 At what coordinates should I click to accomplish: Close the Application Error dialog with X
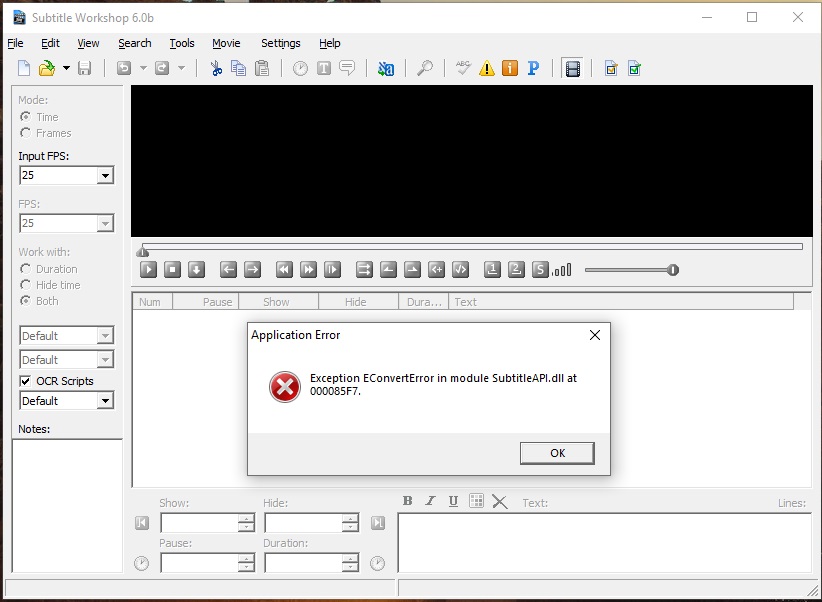point(594,335)
